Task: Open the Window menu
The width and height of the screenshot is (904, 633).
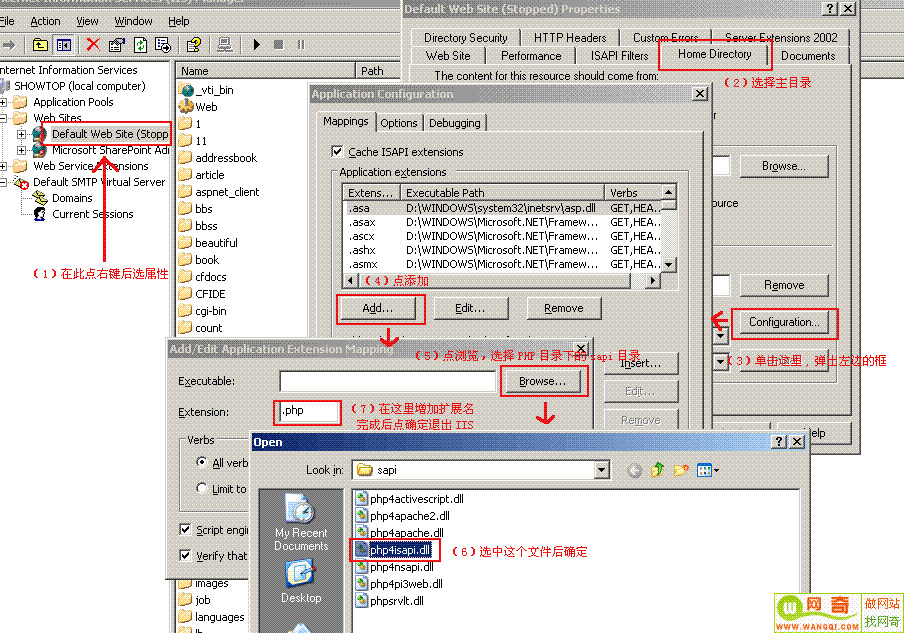Action: [x=133, y=21]
